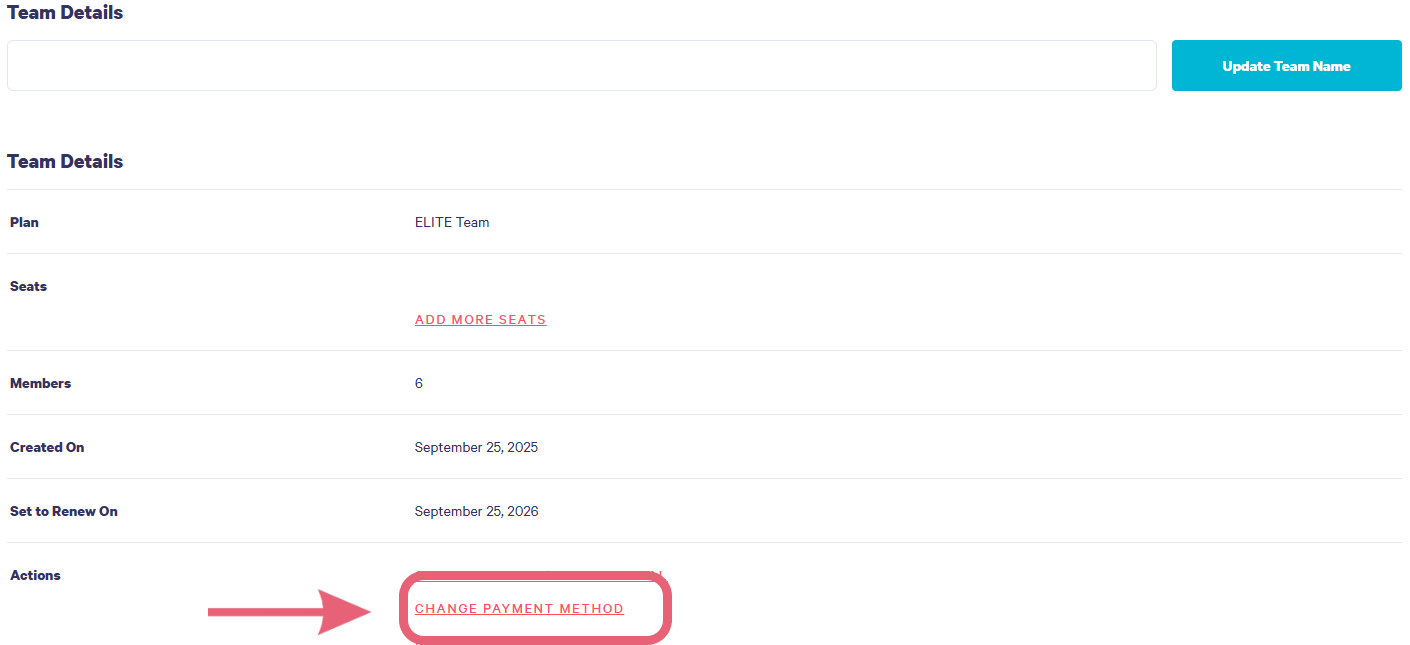
Task: Open the ADD MORE SEATS link
Action: coord(480,320)
